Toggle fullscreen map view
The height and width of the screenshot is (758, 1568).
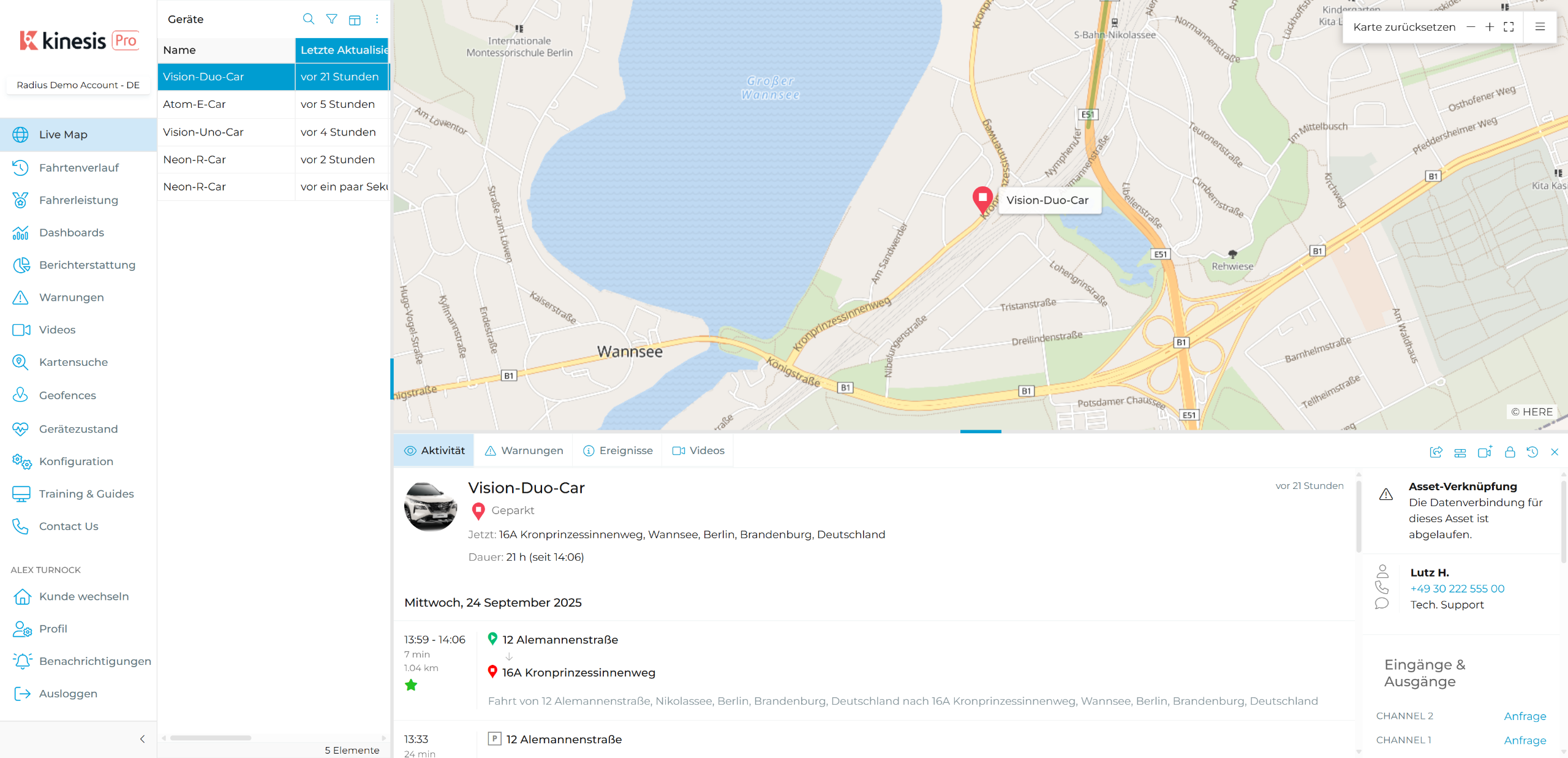[1509, 27]
